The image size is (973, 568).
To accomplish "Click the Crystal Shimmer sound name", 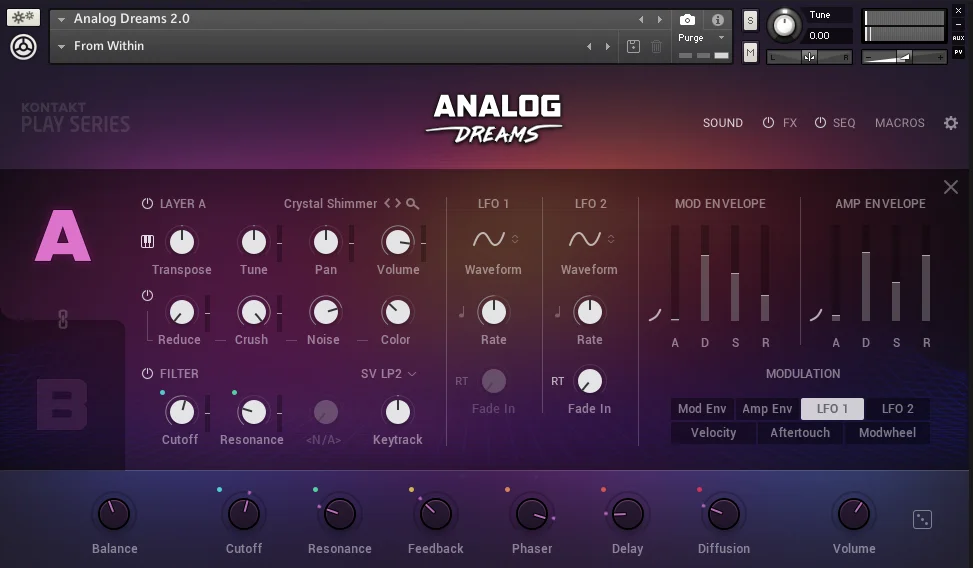I will click(330, 204).
